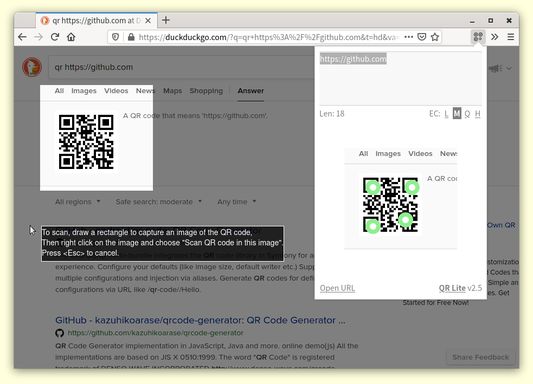
Task: Go forward with the browser forward arrow
Action: click(38, 37)
